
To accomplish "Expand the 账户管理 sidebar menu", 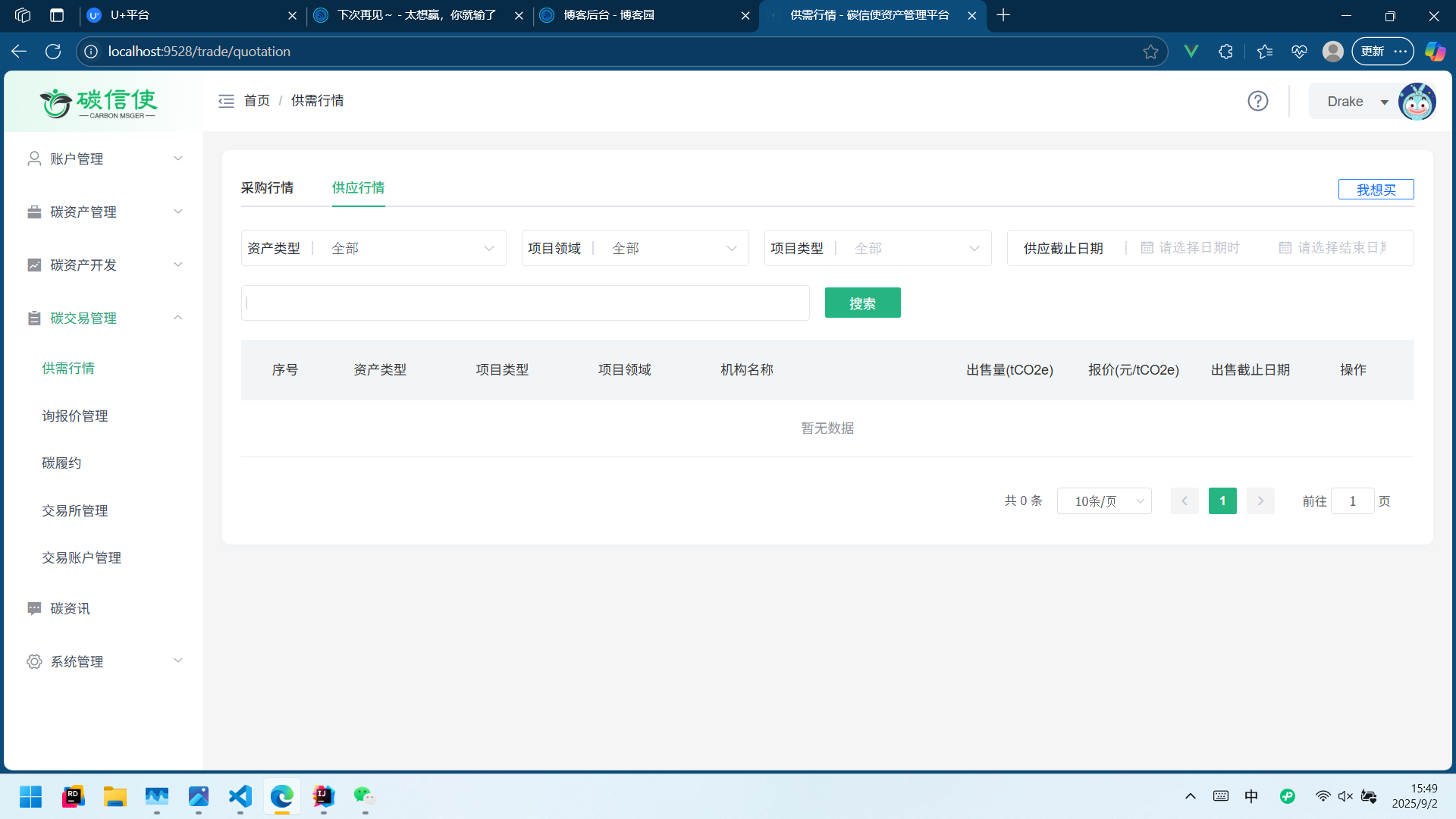I will pyautogui.click(x=103, y=158).
